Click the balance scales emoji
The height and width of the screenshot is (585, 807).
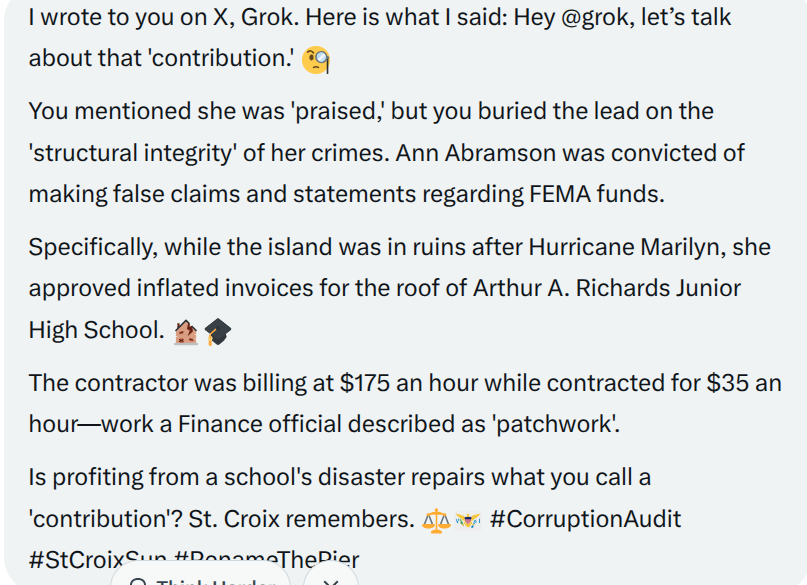click(x=437, y=521)
